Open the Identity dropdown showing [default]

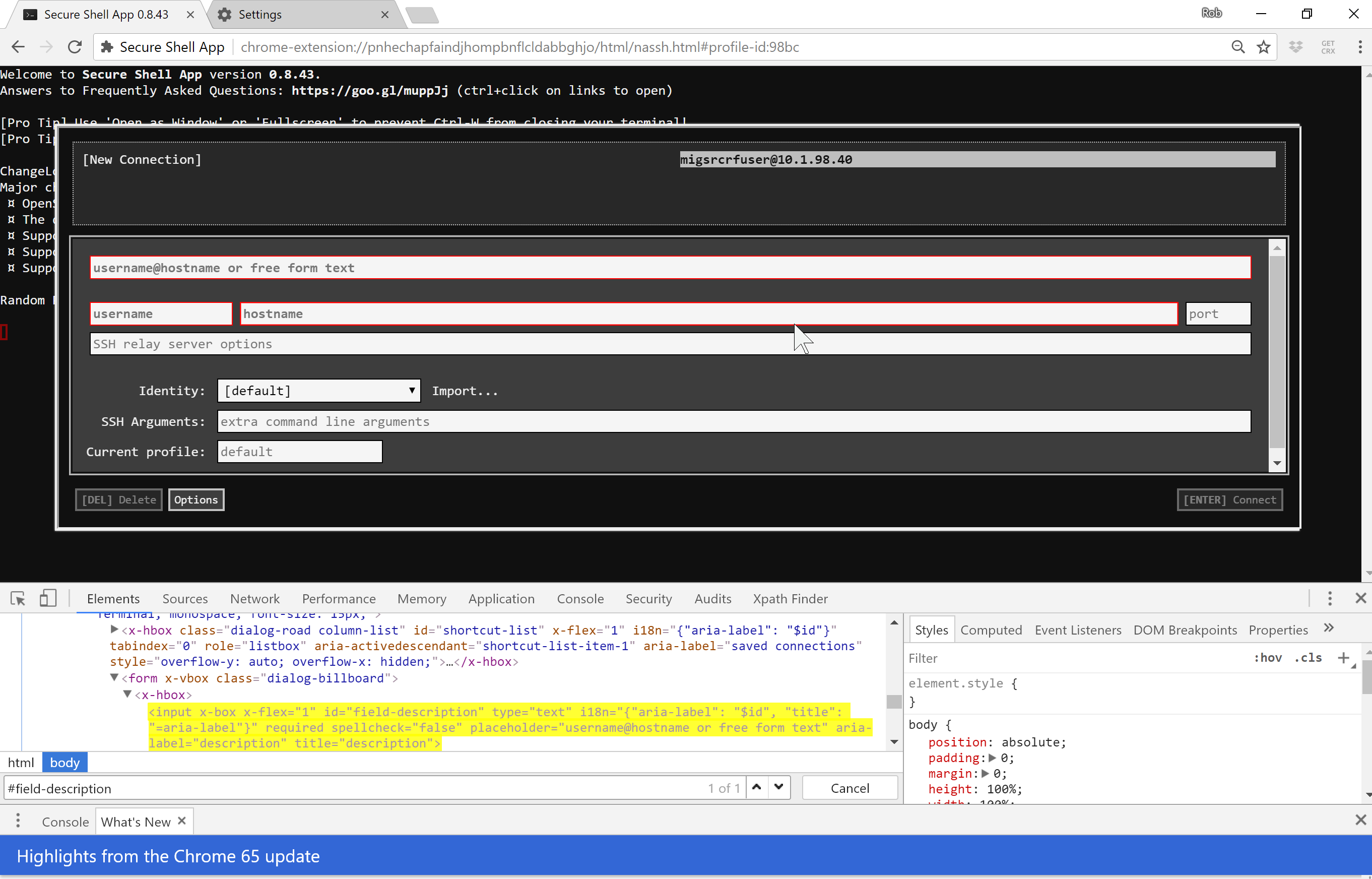319,391
